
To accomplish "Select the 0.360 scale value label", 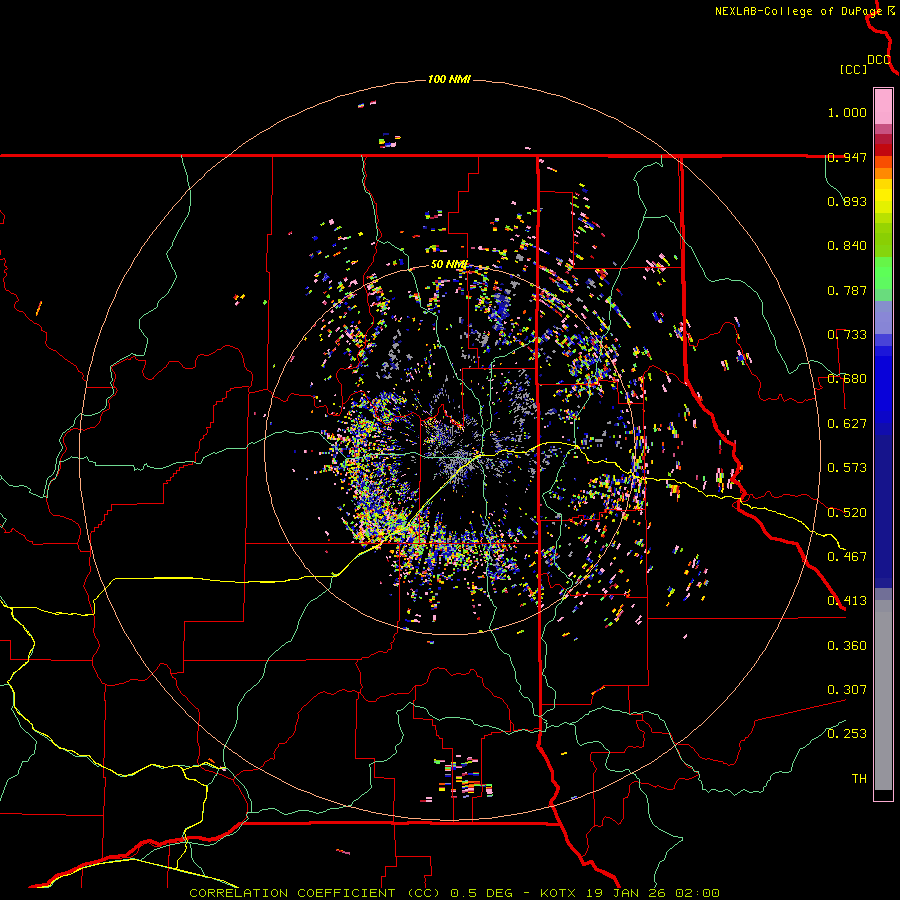I will click(x=847, y=646).
